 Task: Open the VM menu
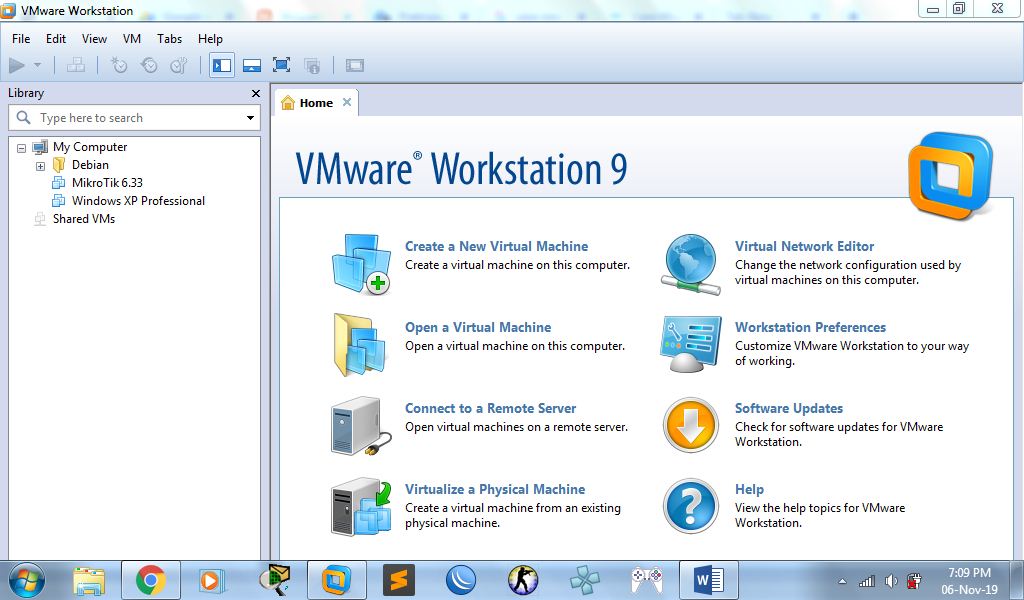131,39
